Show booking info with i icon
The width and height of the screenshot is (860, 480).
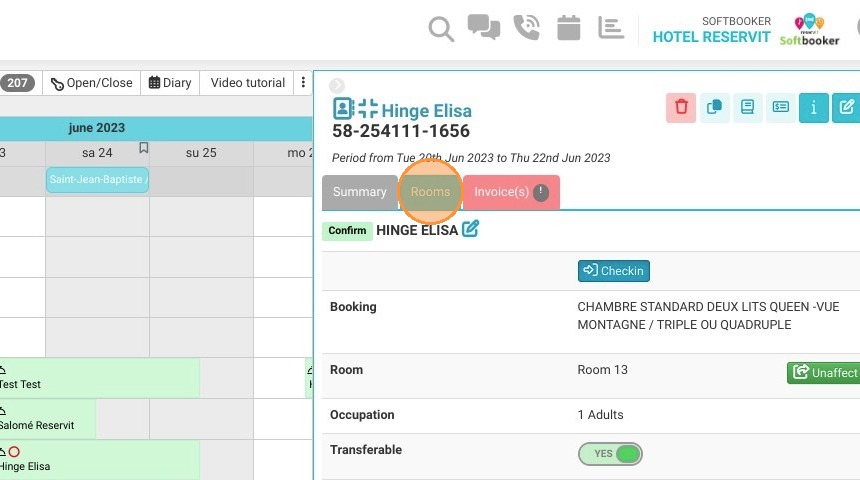click(813, 108)
